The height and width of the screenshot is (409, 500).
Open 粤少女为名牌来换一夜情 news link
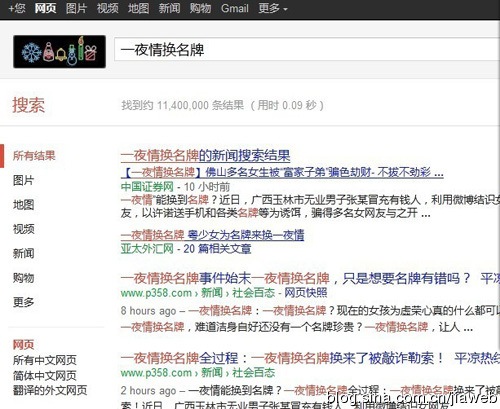click(212, 235)
